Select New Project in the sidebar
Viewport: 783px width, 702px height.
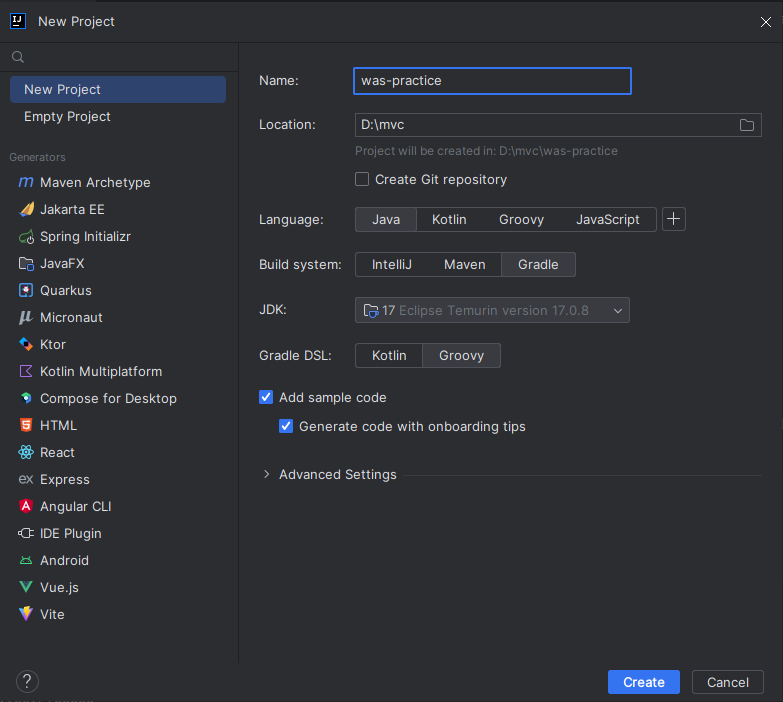pos(118,89)
